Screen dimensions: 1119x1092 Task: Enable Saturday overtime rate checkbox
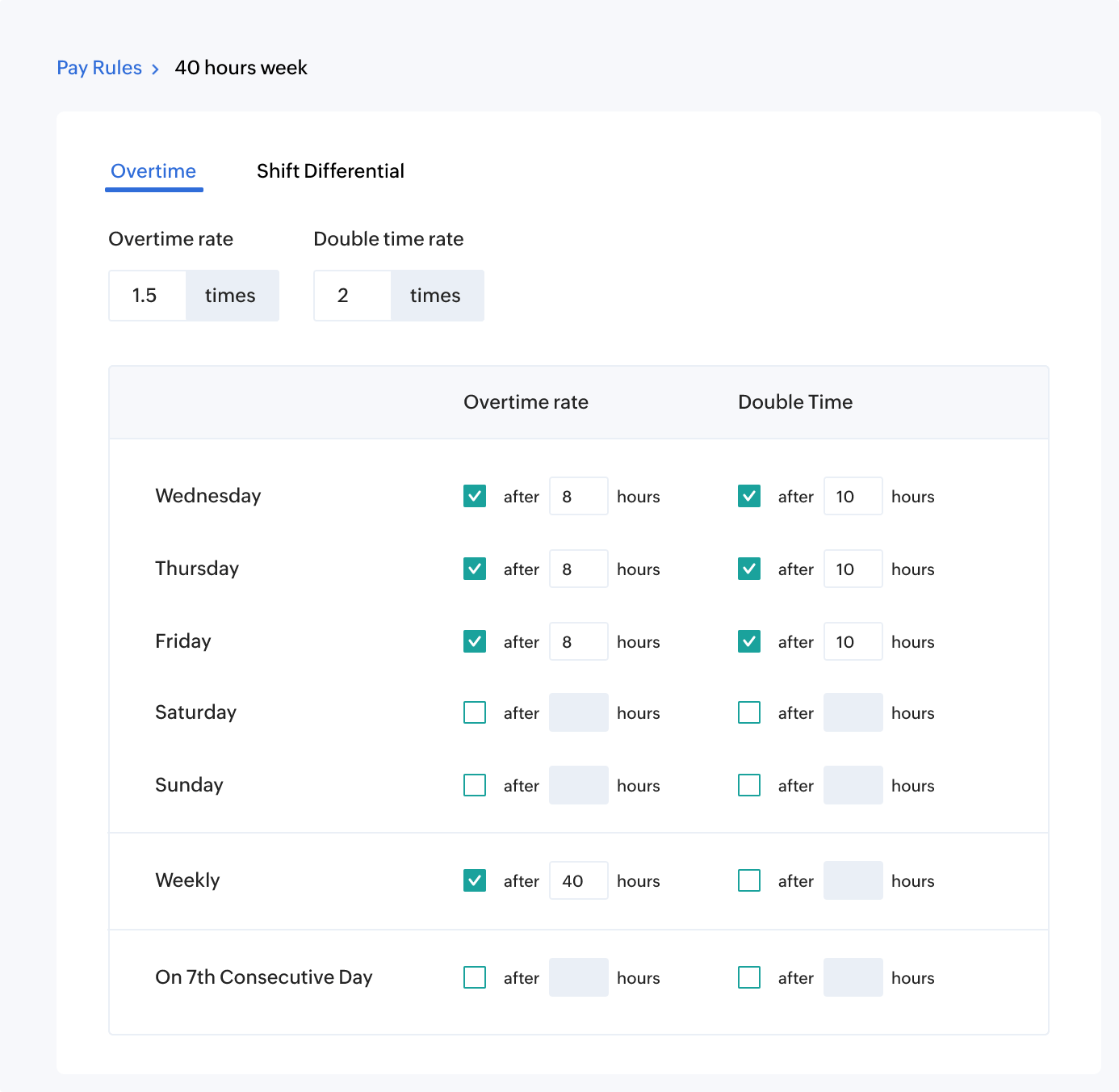point(475,712)
